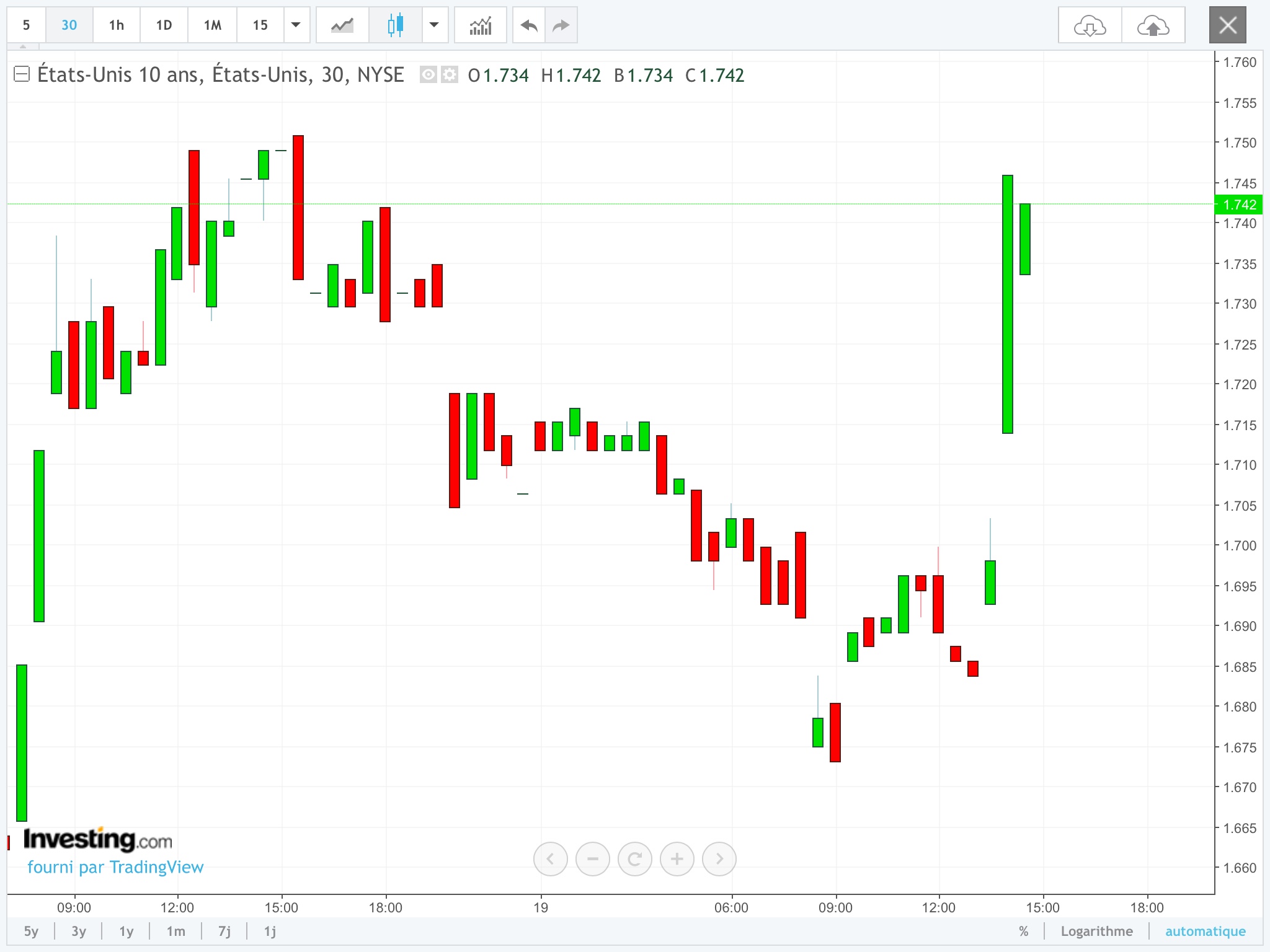Toggle percent scale mode
Screen dimensions: 1270x952
point(1023,931)
